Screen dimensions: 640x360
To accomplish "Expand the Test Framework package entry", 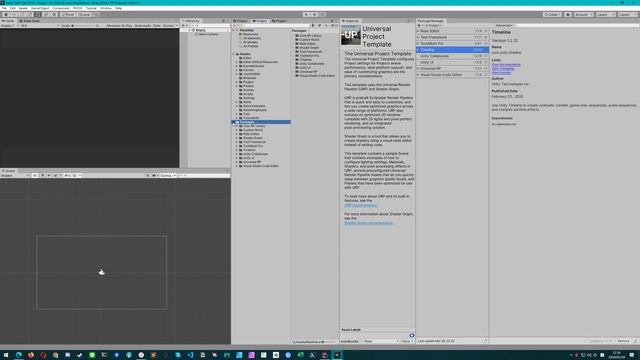I will click(x=418, y=37).
